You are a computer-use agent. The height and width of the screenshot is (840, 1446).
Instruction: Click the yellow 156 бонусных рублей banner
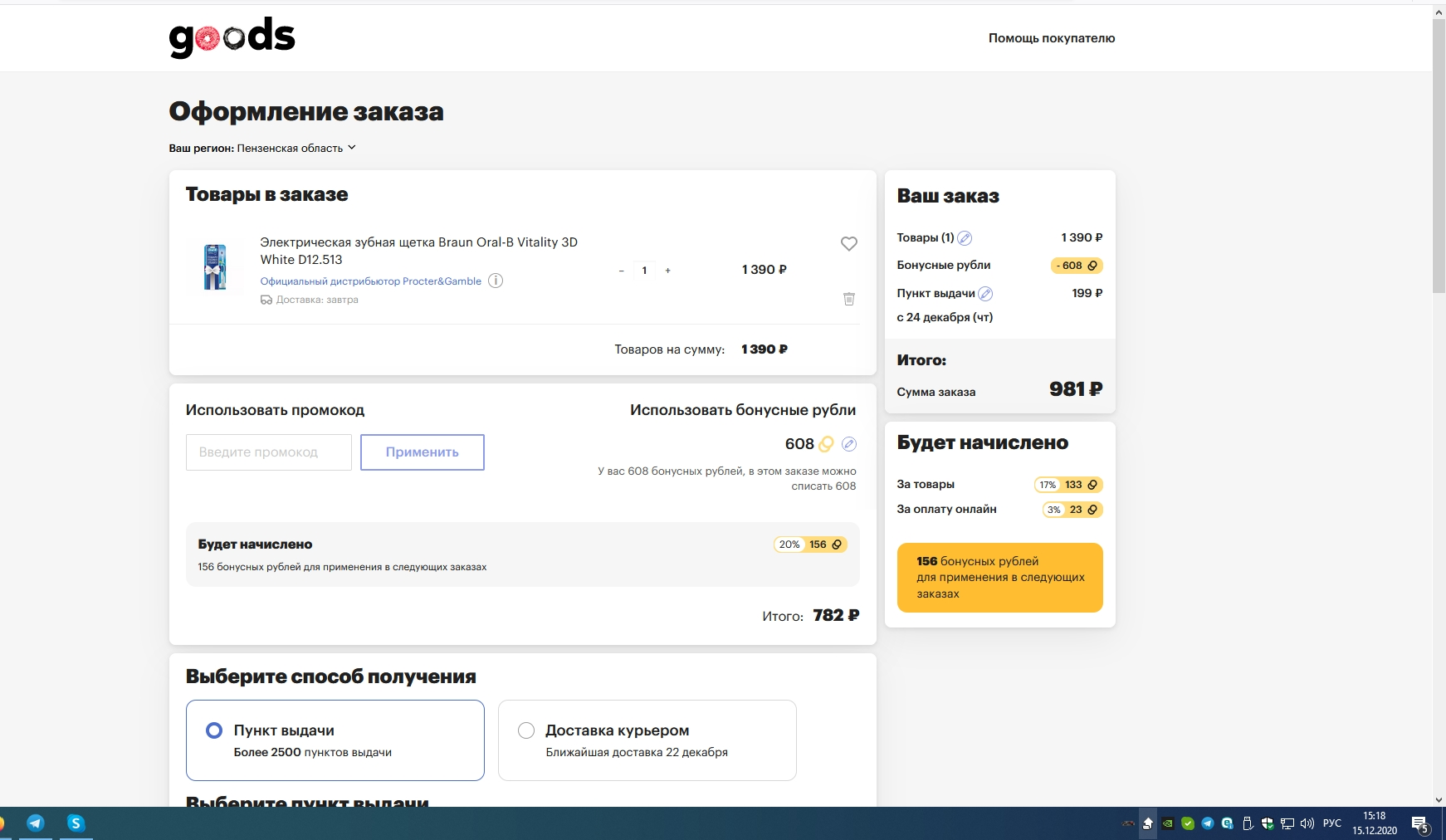tap(1000, 578)
